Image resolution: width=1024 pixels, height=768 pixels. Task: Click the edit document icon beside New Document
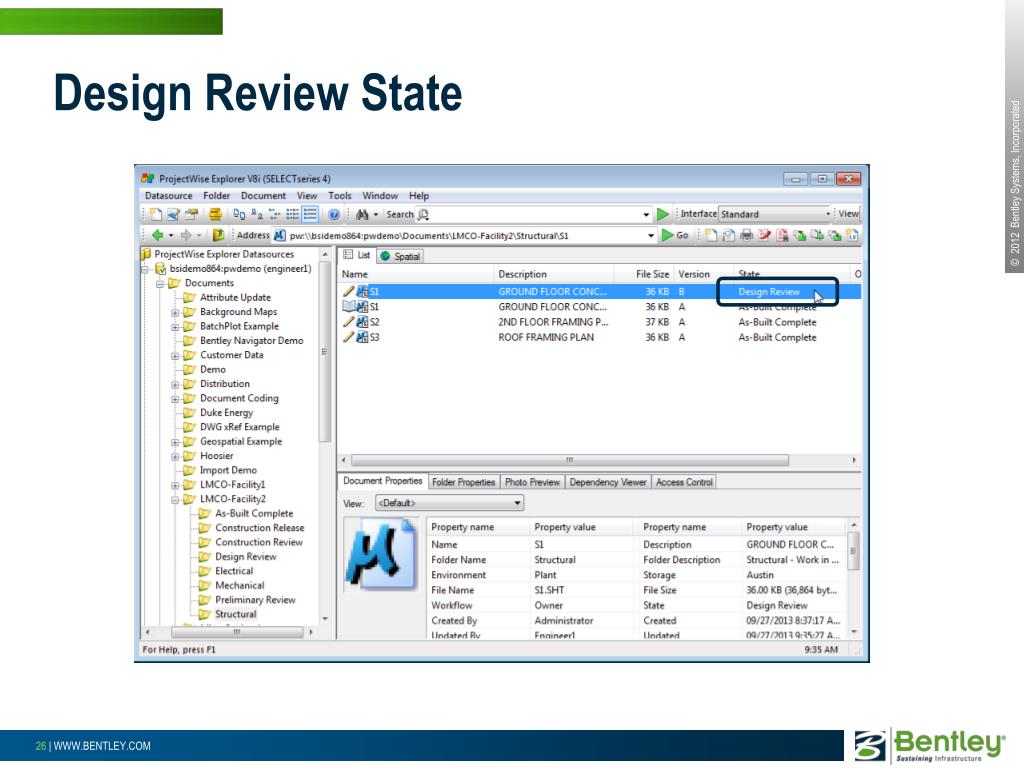point(173,214)
